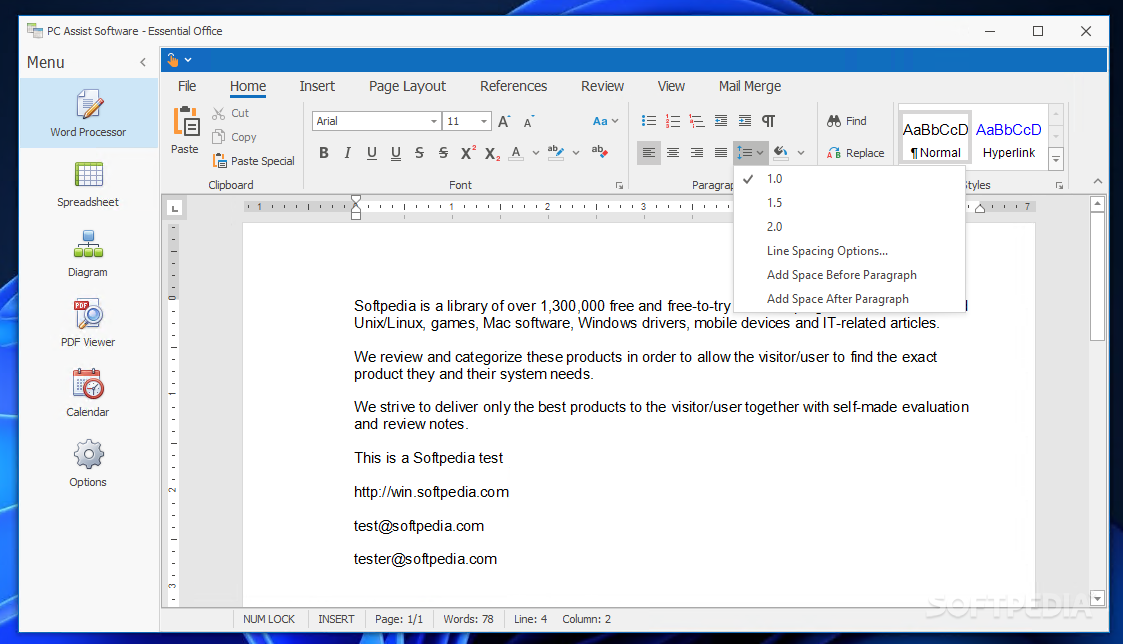The height and width of the screenshot is (644, 1123).
Task: Click the touch mode hand icon
Action: 173,60
